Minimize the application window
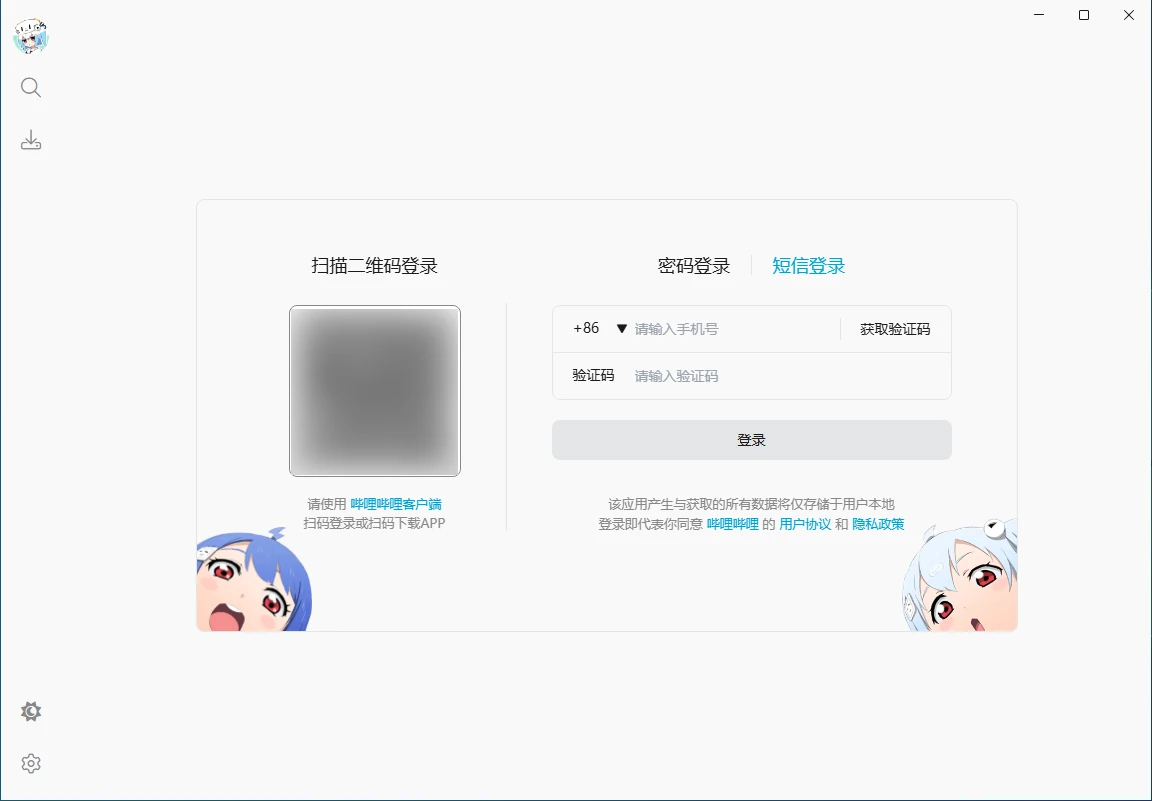The image size is (1152, 801). (x=1038, y=15)
